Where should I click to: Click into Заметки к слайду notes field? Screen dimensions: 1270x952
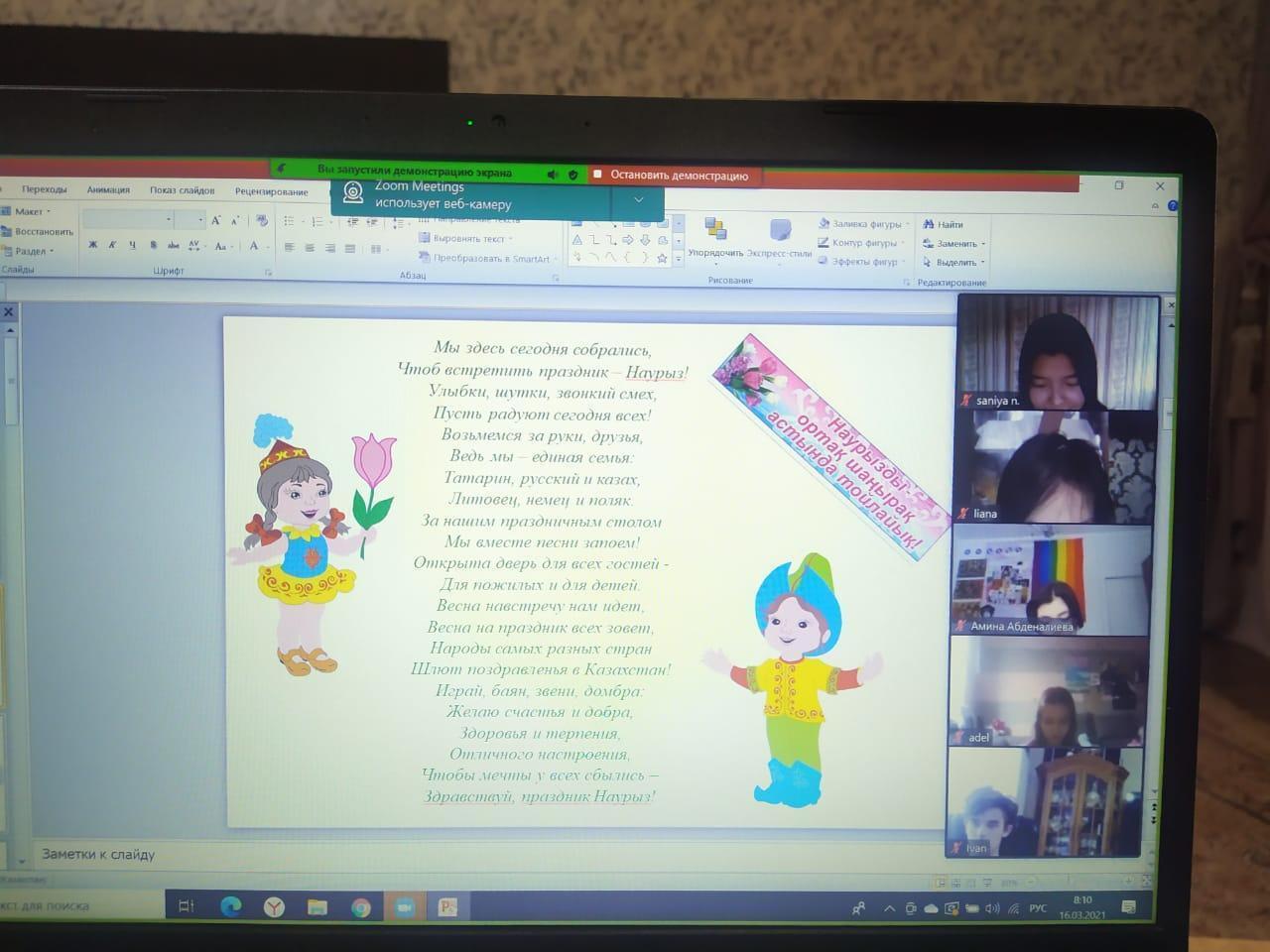pyautogui.click(x=397, y=854)
